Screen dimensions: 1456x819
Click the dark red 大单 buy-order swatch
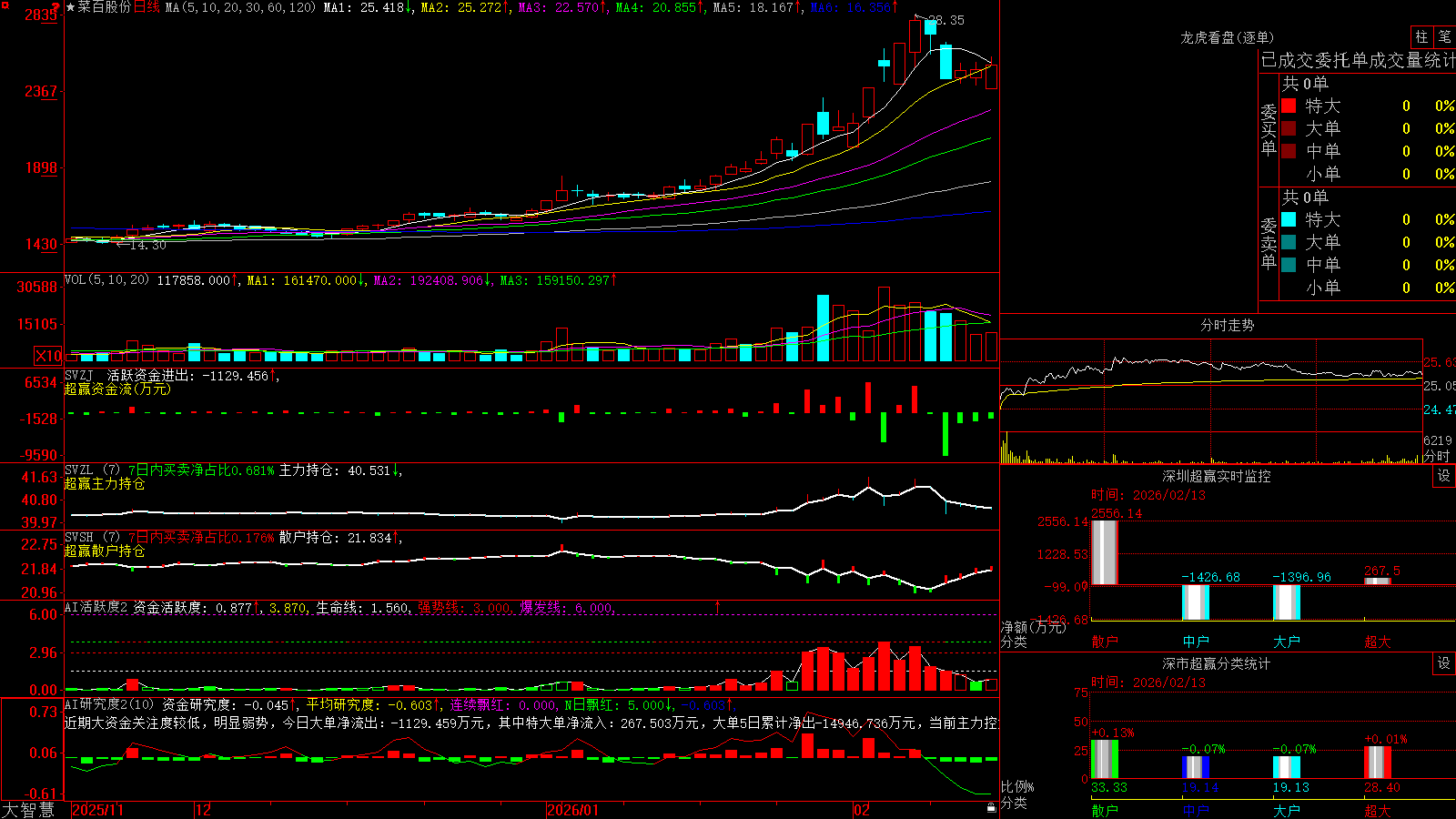tap(1289, 128)
